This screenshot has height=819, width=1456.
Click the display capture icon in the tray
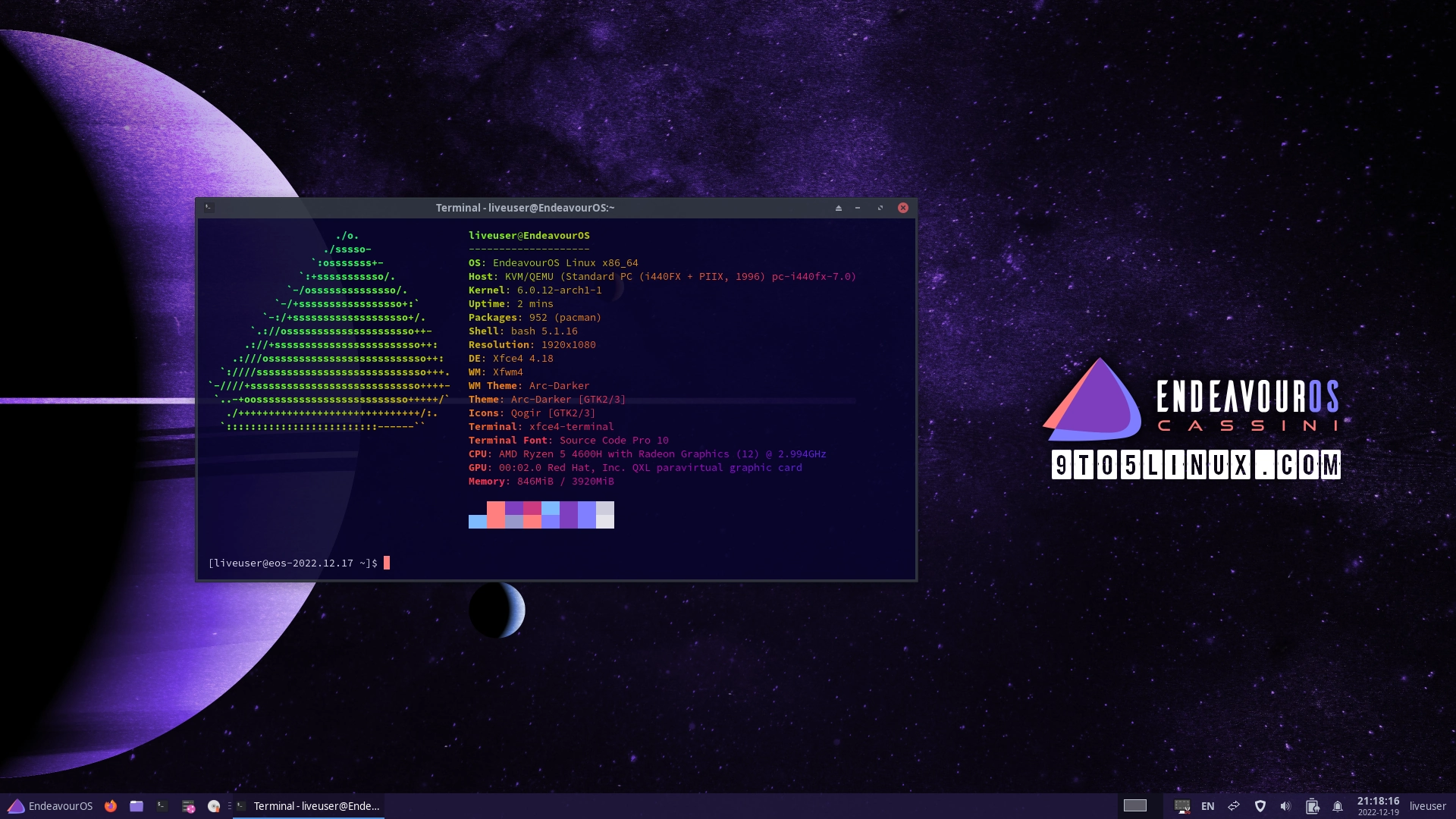click(x=1181, y=806)
